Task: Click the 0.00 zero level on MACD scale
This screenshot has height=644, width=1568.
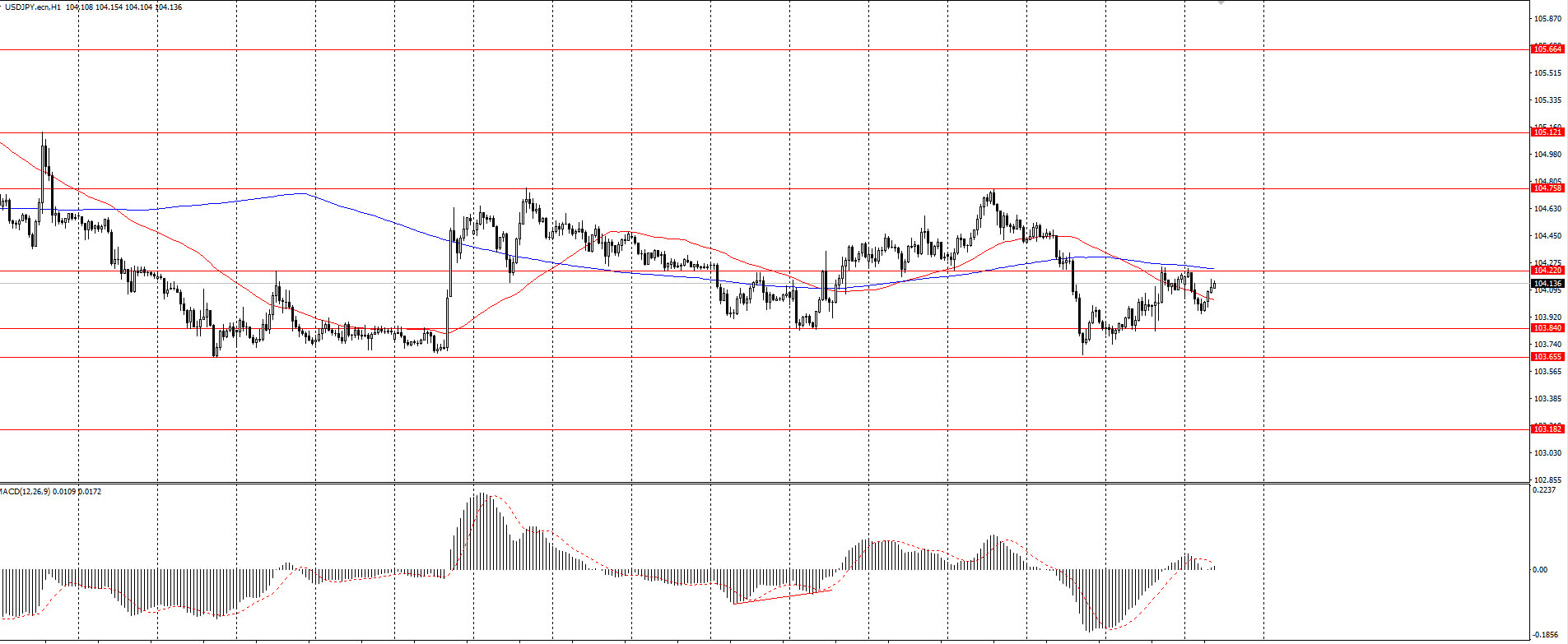Action: (x=1540, y=570)
